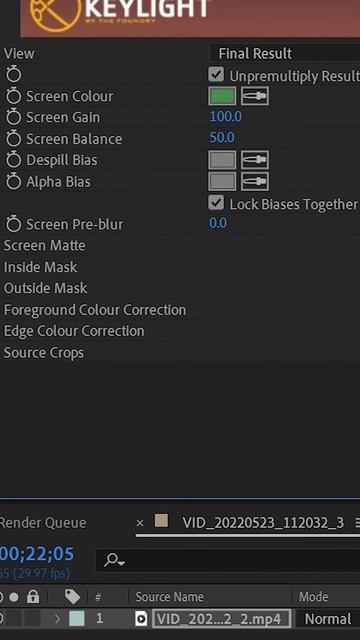The image size is (360, 640).
Task: Open the View dropdown showing Final Result
Action: click(284, 53)
